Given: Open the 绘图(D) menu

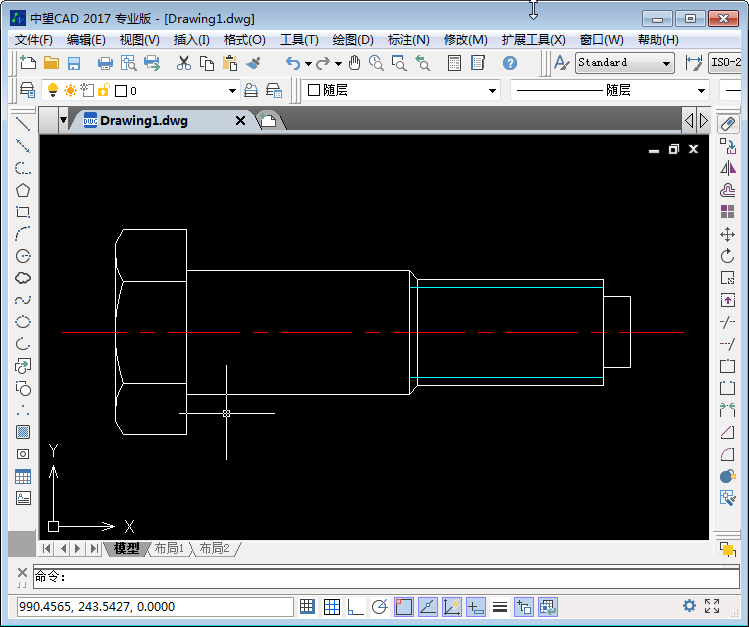Looking at the screenshot, I should click(x=352, y=40).
